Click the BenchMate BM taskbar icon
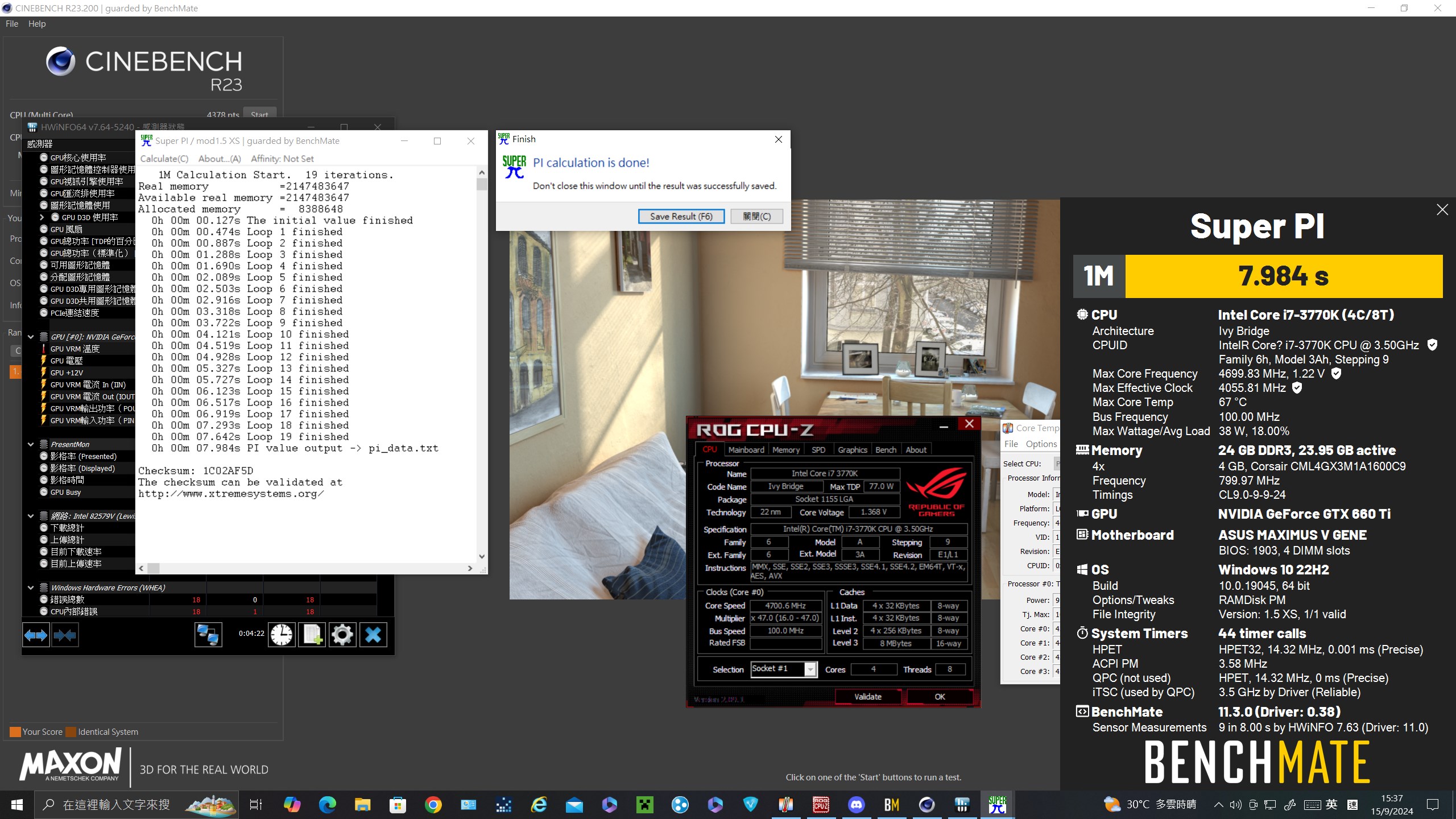The height and width of the screenshot is (819, 1456). click(x=891, y=805)
